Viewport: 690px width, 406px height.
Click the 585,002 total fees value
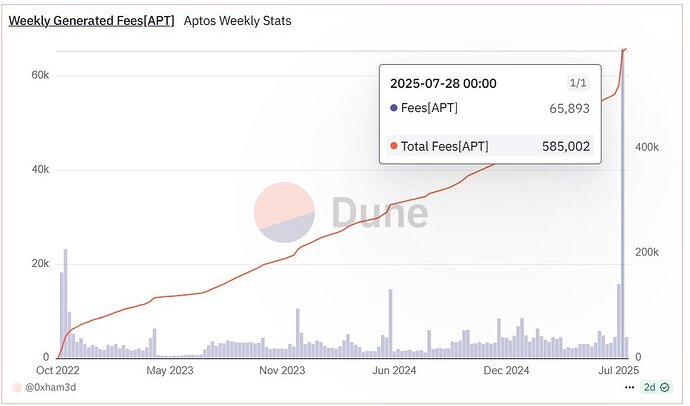(566, 146)
